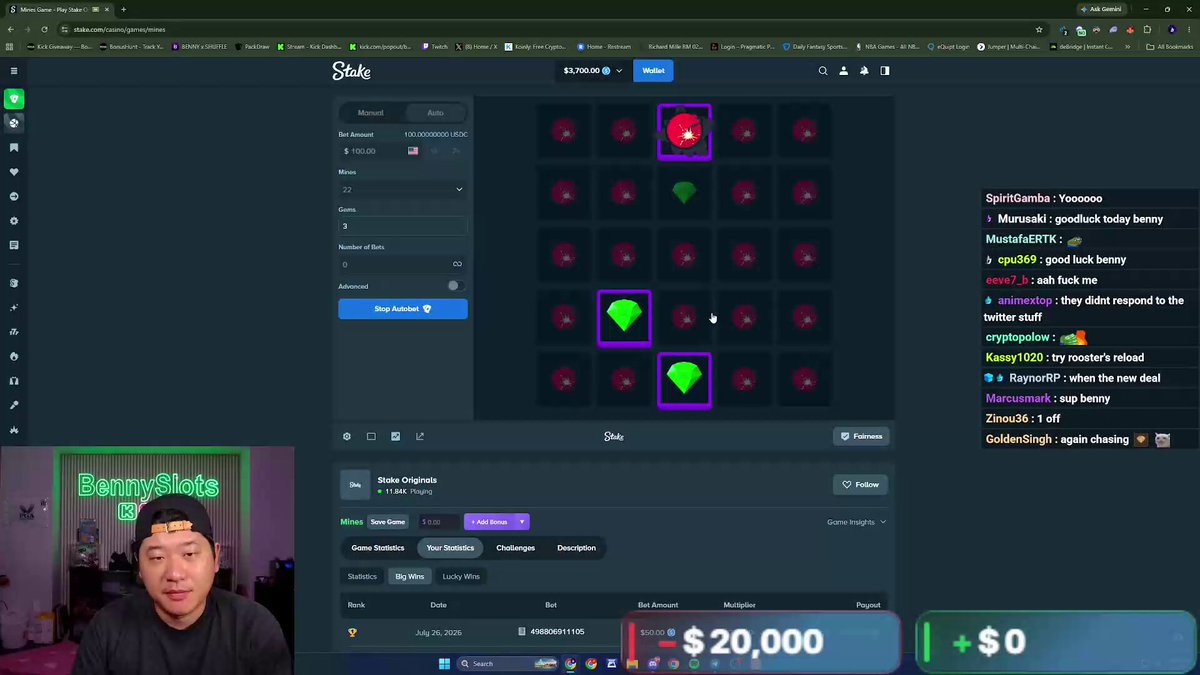Click the Fairness button

point(861,436)
